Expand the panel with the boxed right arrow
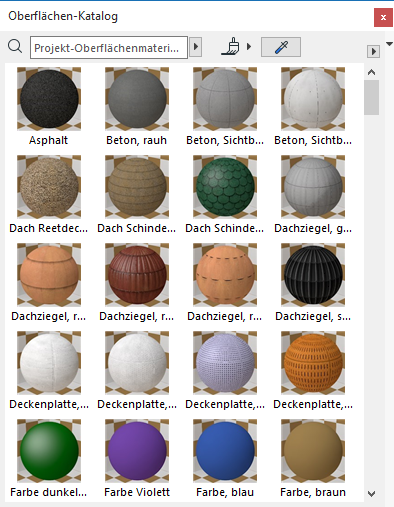394x507 pixels. pyautogui.click(x=373, y=51)
